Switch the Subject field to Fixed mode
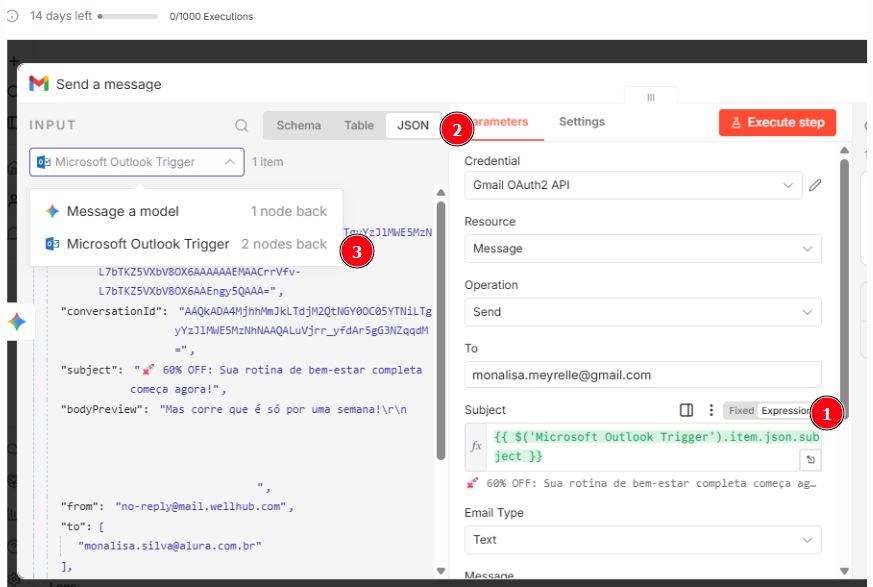The image size is (873, 587). click(743, 410)
